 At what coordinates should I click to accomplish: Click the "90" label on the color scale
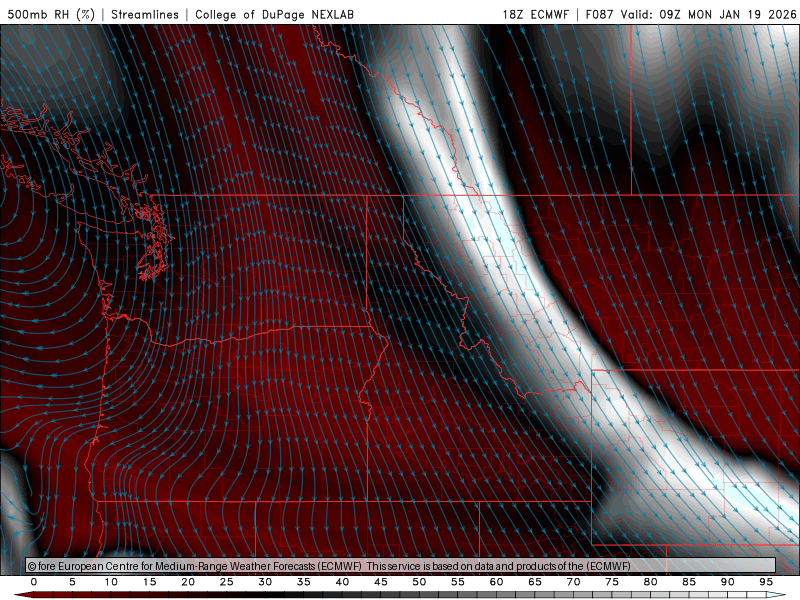tap(727, 582)
